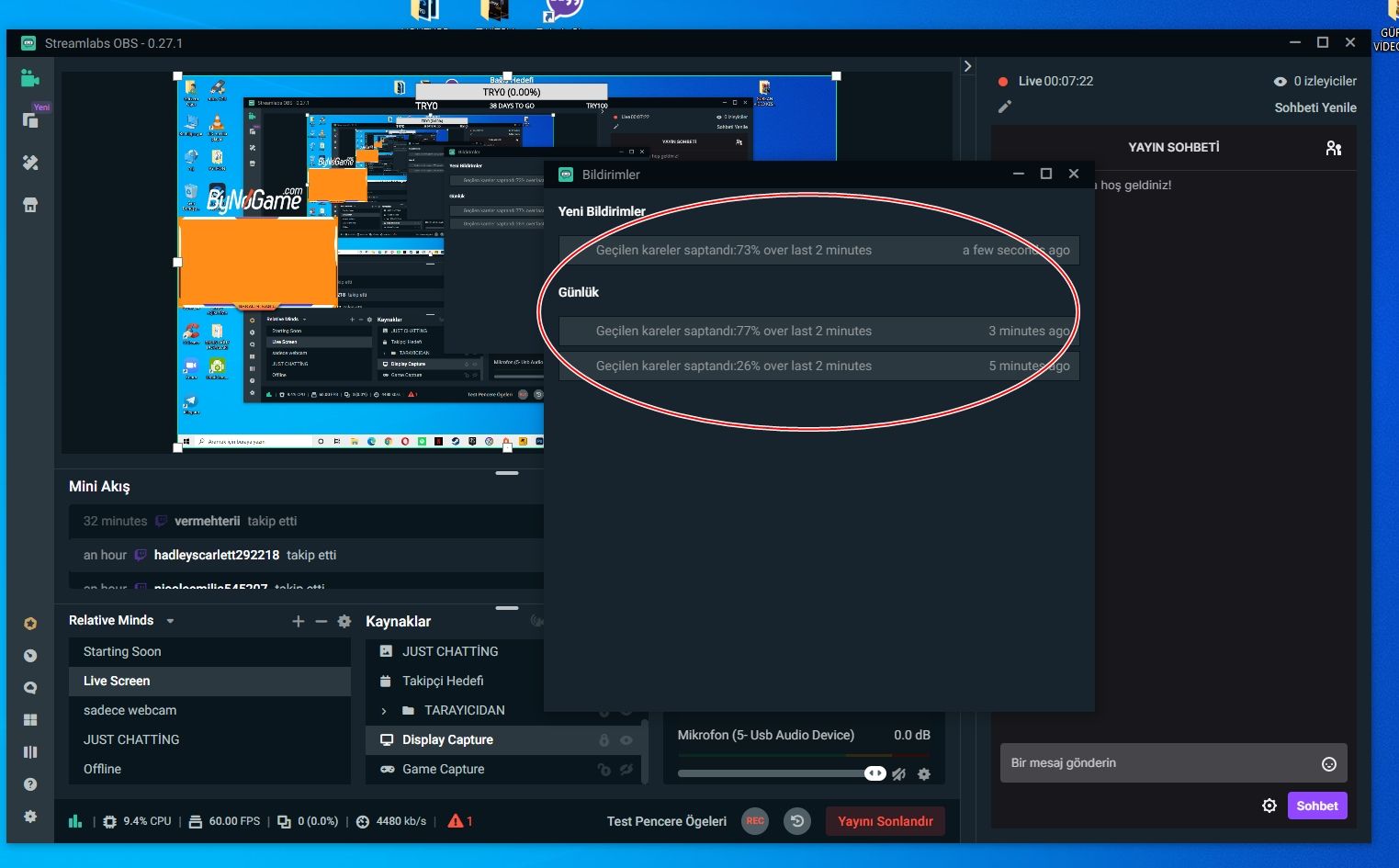Click the gold Prime badge icon in sidebar

pyautogui.click(x=30, y=624)
